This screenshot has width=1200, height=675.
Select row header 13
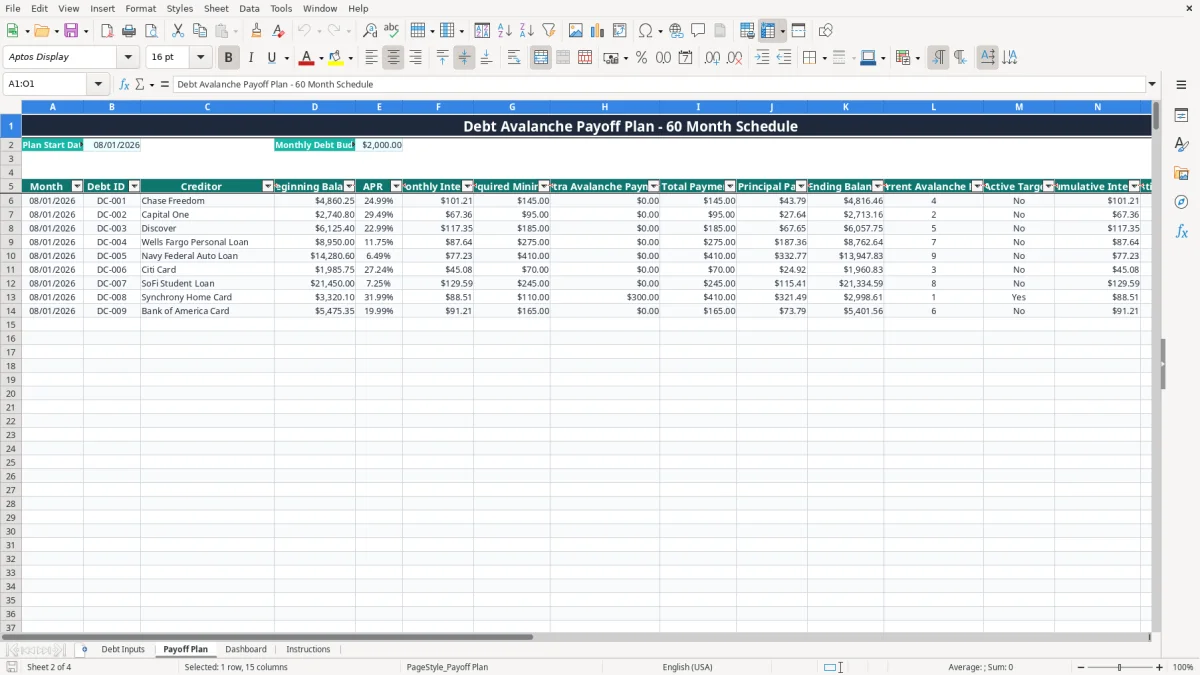point(10,297)
